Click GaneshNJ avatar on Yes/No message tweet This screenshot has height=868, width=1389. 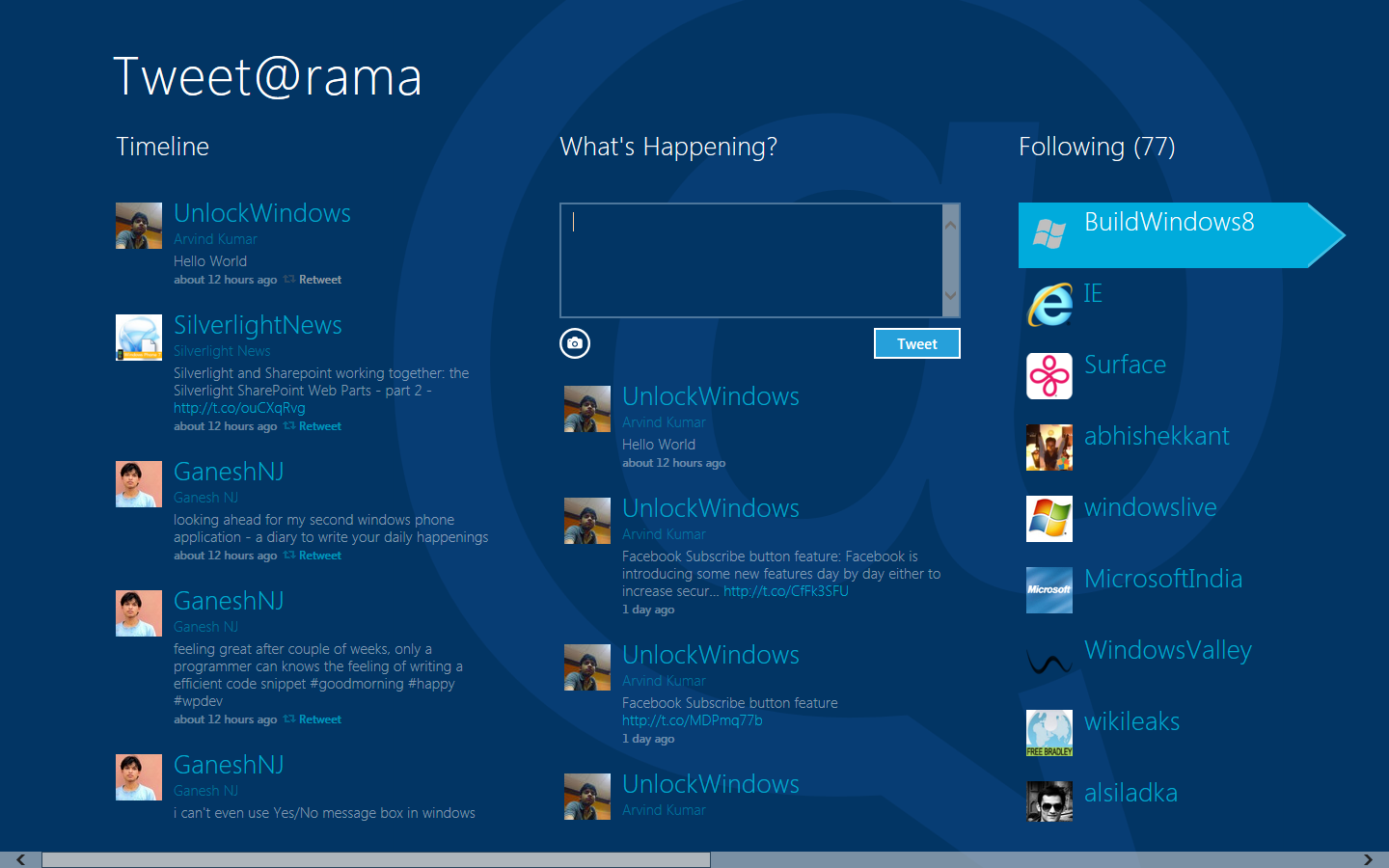139,777
